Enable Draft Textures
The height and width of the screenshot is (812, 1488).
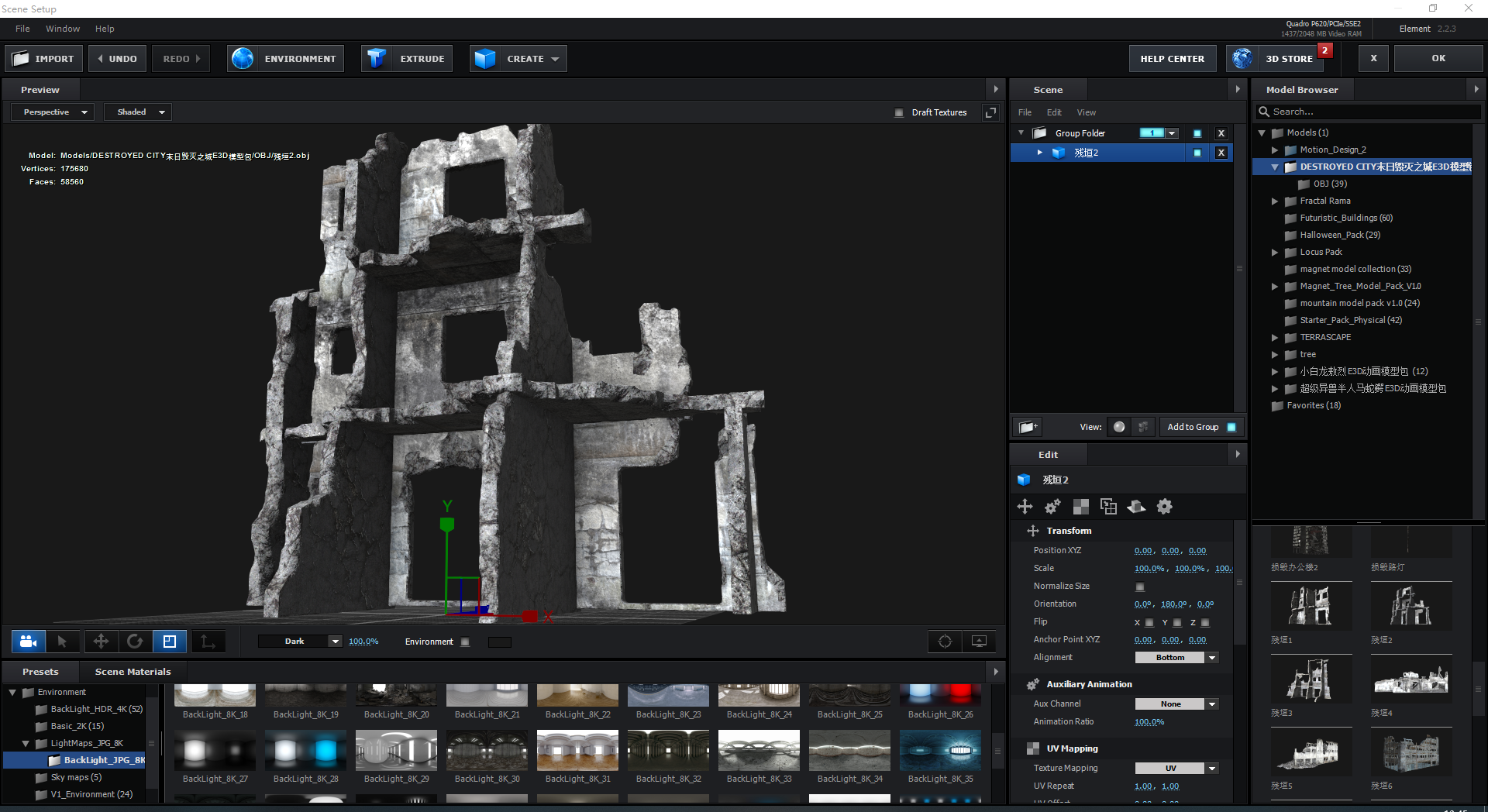point(899,112)
